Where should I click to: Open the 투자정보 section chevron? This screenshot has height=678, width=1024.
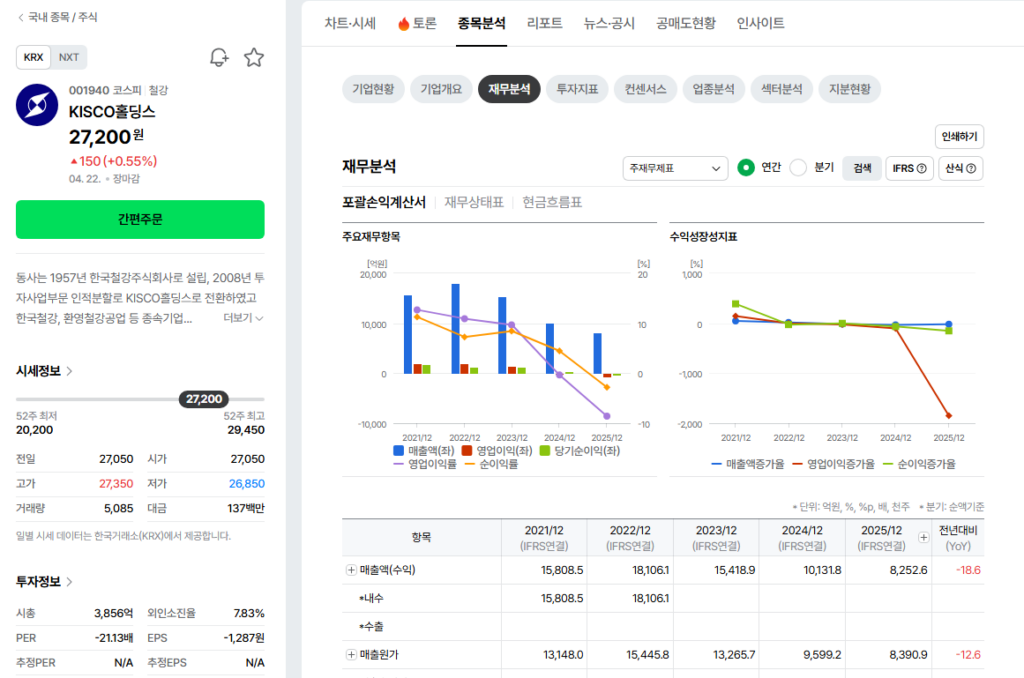69,581
